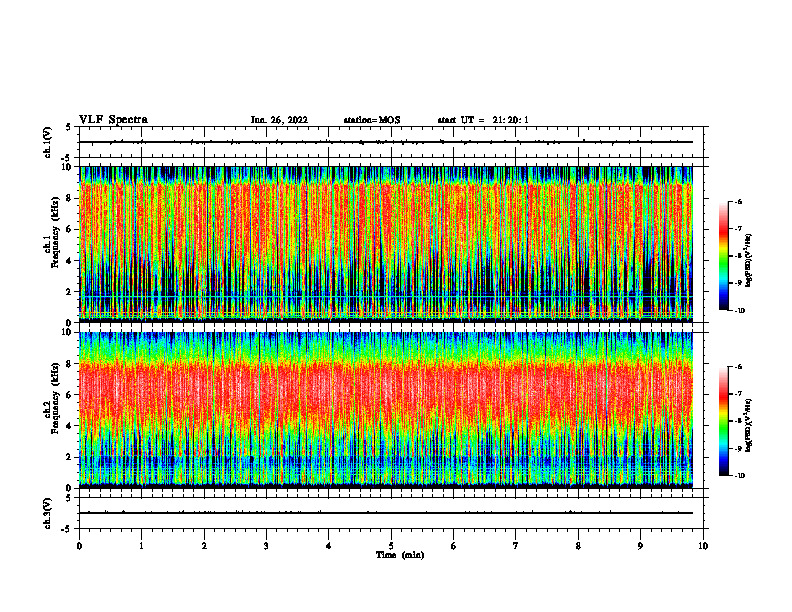Click the "-10" label on ch.2 color scale
The image size is (792, 612).
pyautogui.click(x=739, y=476)
